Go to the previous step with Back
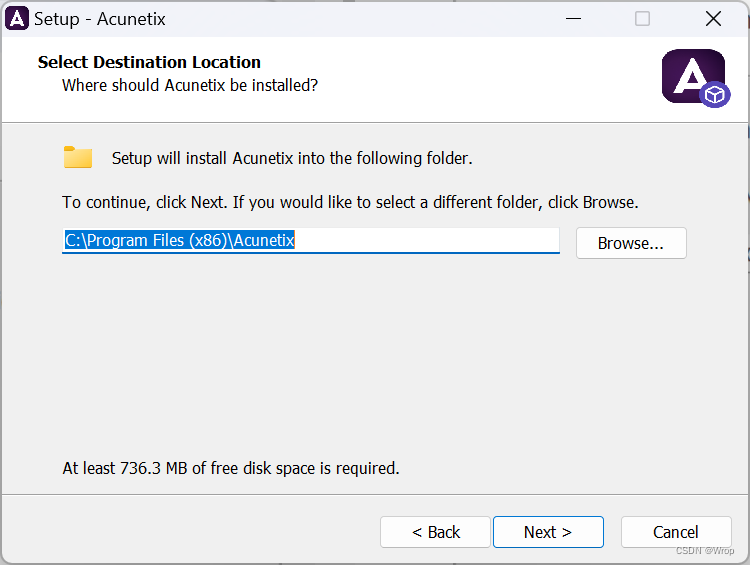The width and height of the screenshot is (750, 565). tap(435, 532)
